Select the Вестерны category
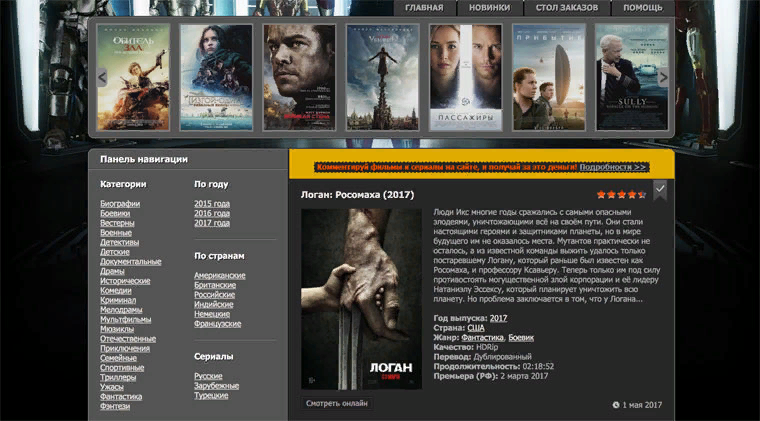Screen dimensions: 760x421 (x=117, y=223)
